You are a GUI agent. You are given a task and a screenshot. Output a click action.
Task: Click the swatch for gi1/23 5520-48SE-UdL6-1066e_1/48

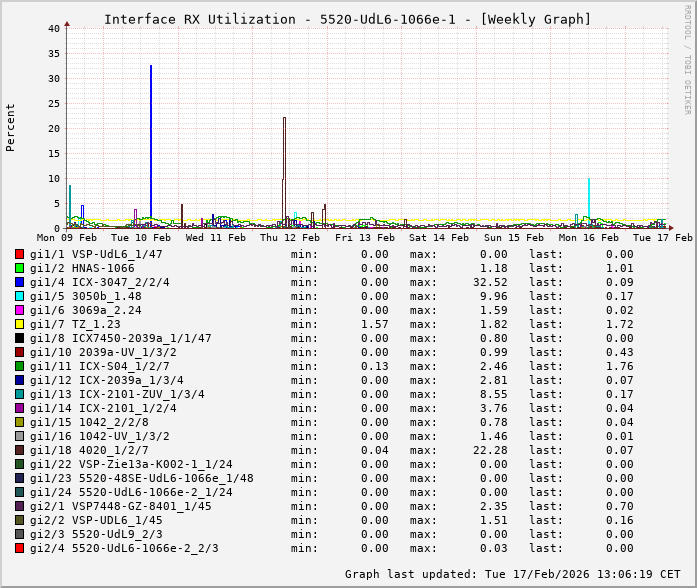(x=19, y=478)
